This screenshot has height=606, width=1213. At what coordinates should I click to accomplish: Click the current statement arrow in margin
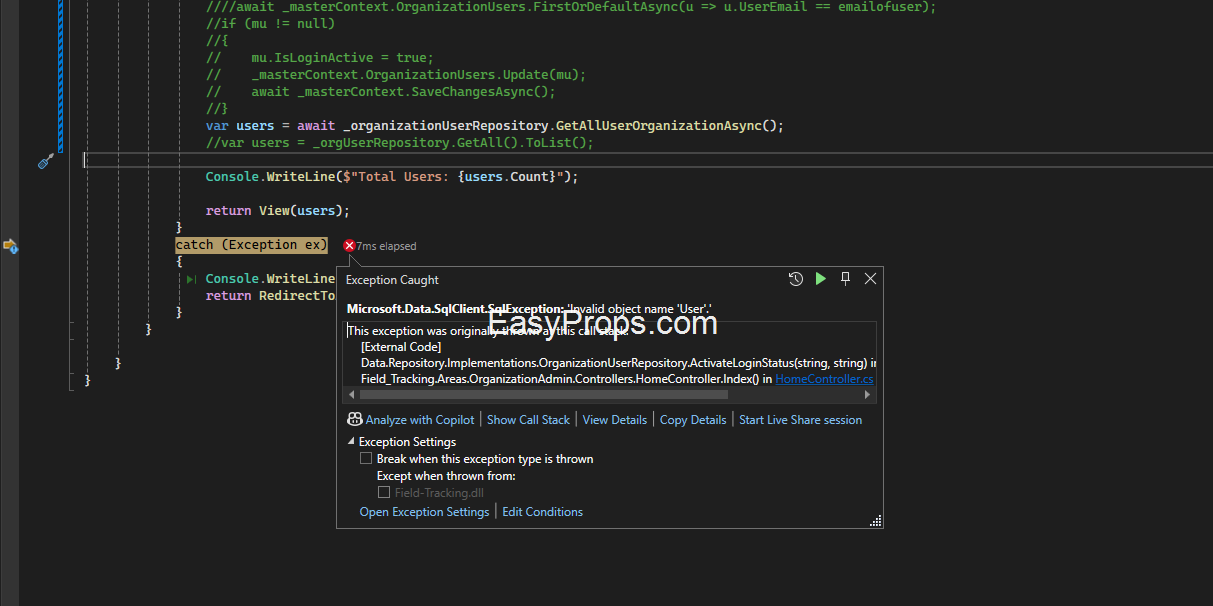(10, 245)
